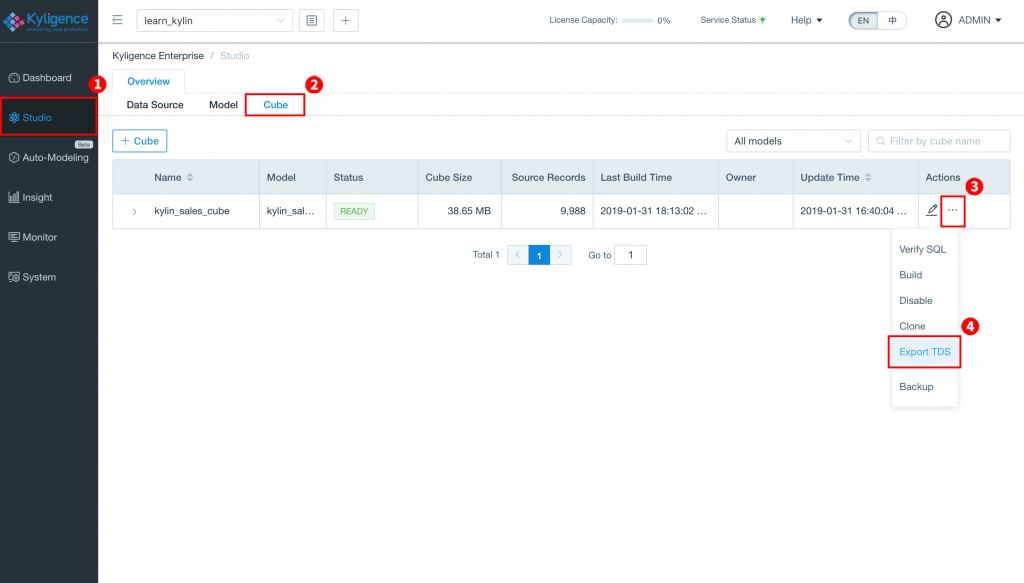Switch language to EN
Image resolution: width=1024 pixels, height=583 pixels.
pos(863,20)
